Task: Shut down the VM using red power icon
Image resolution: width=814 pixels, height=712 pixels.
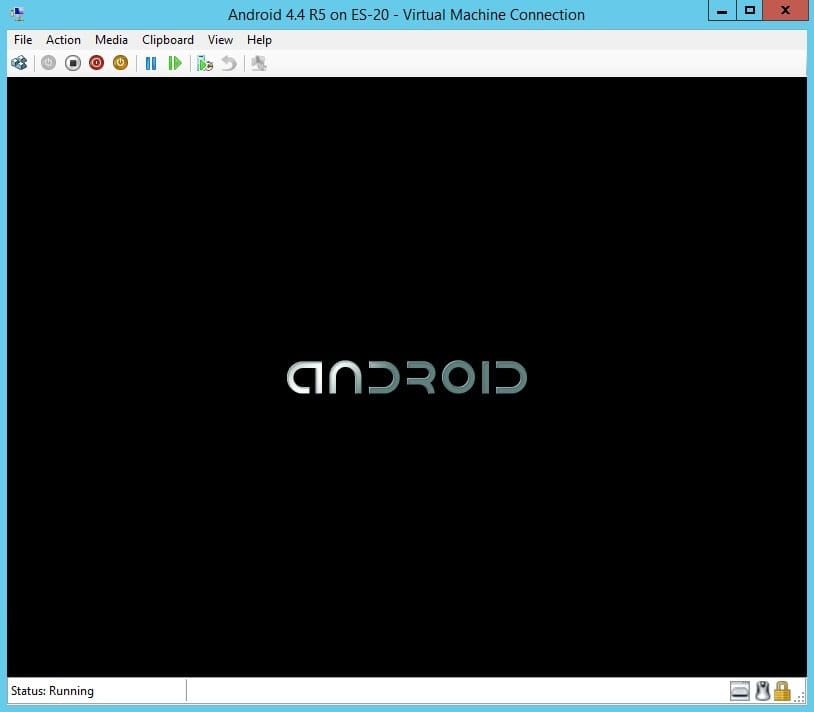Action: coord(97,63)
